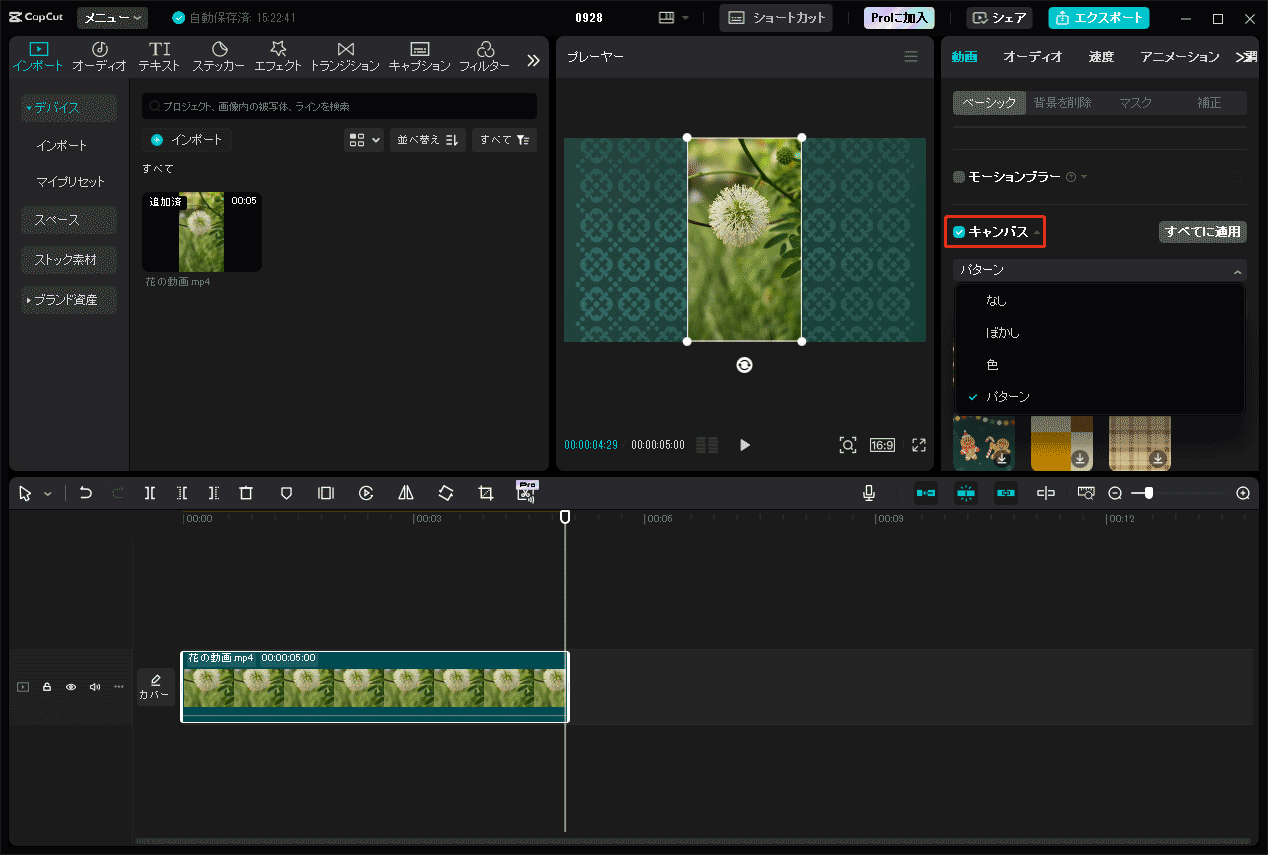Open the メニュー dropdown in title bar
Screen dimensions: 1268x855
[112, 18]
